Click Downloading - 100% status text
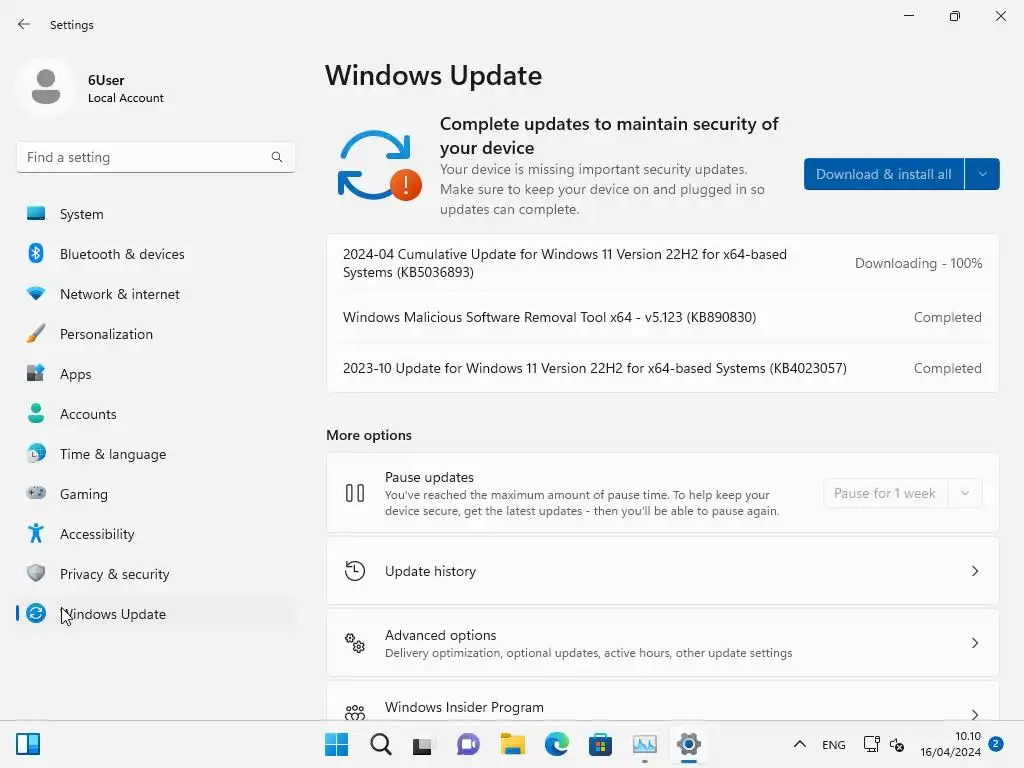Viewport: 1024px width, 768px height. point(918,263)
